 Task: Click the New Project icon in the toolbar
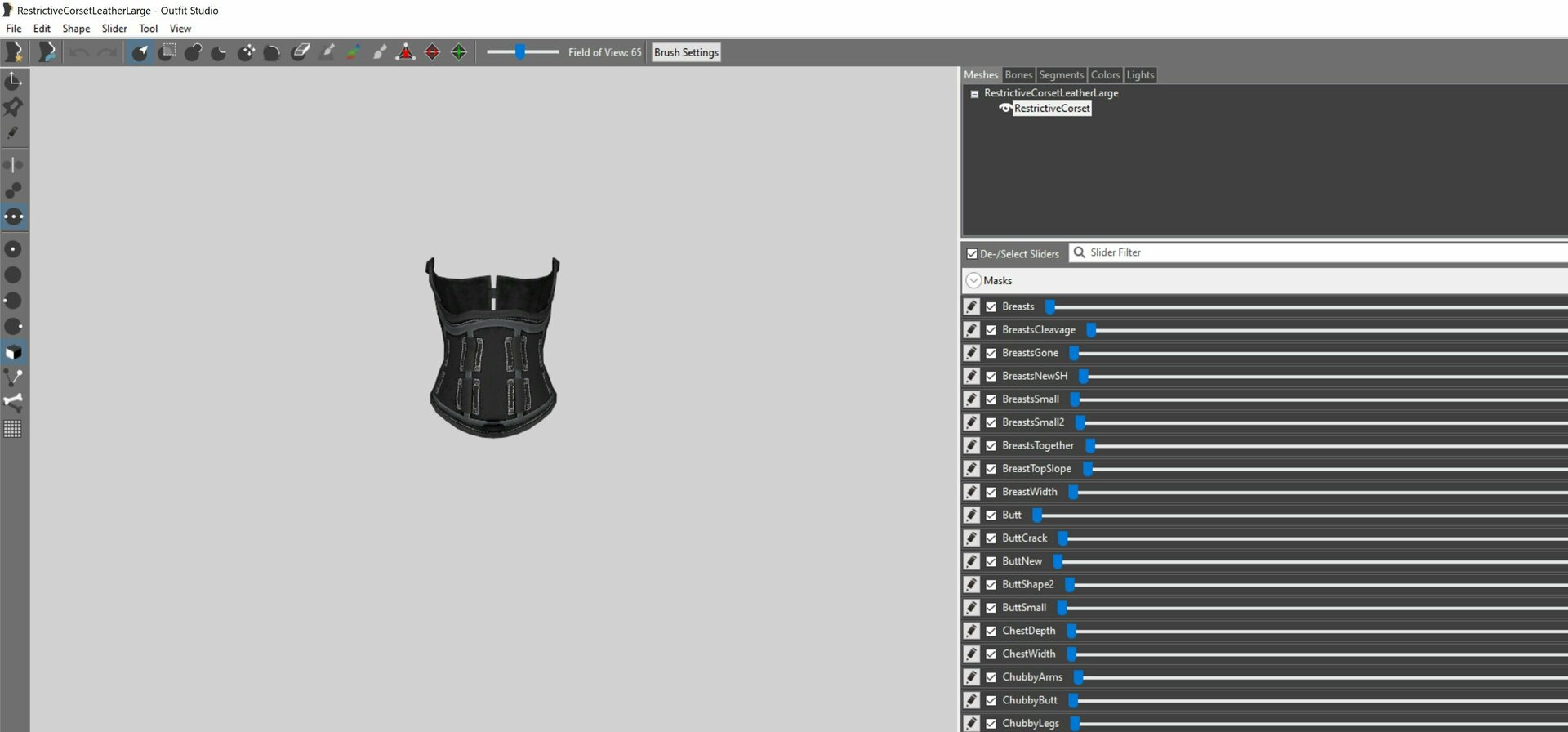click(14, 52)
